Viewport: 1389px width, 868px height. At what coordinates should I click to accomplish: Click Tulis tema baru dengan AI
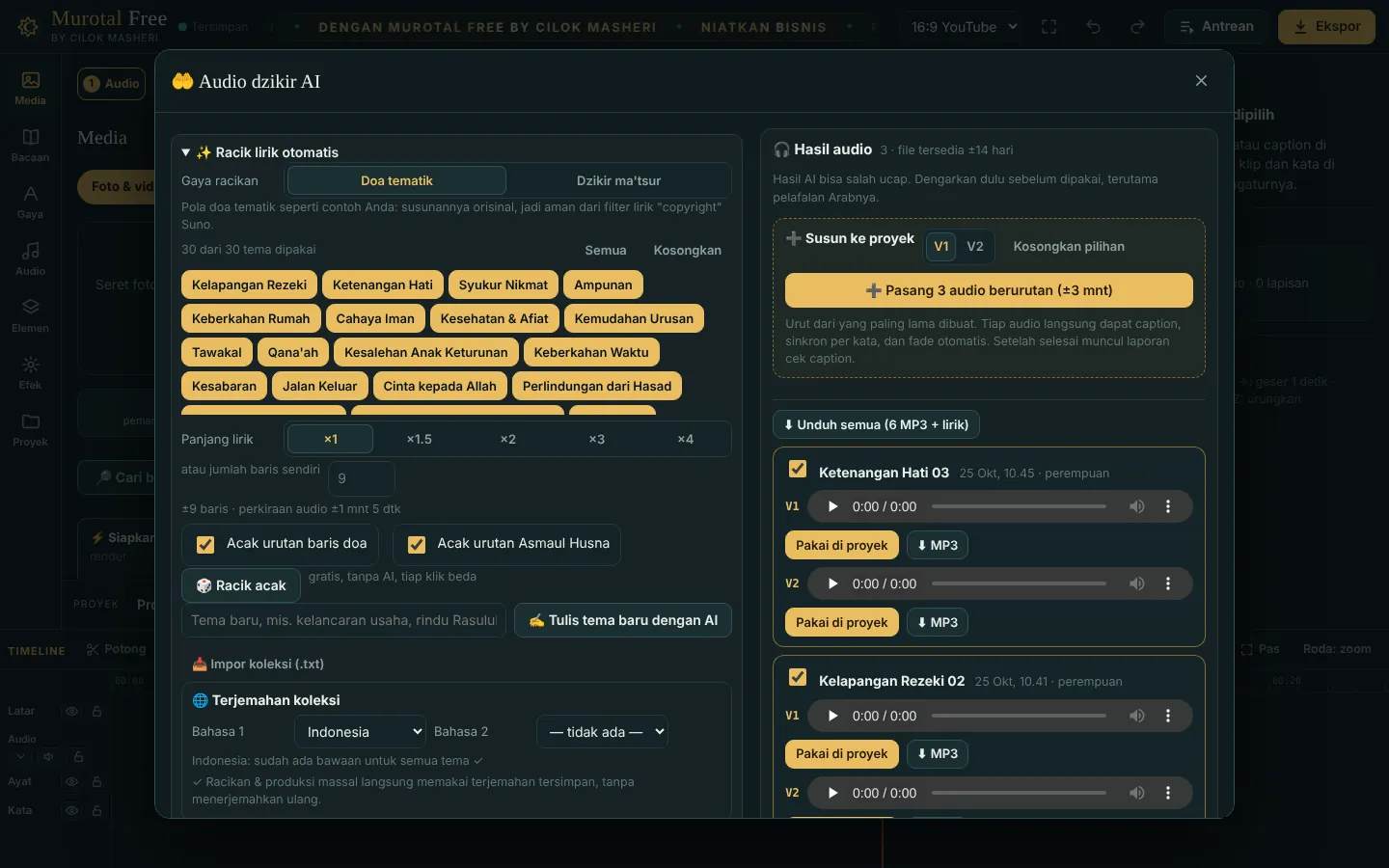point(623,620)
